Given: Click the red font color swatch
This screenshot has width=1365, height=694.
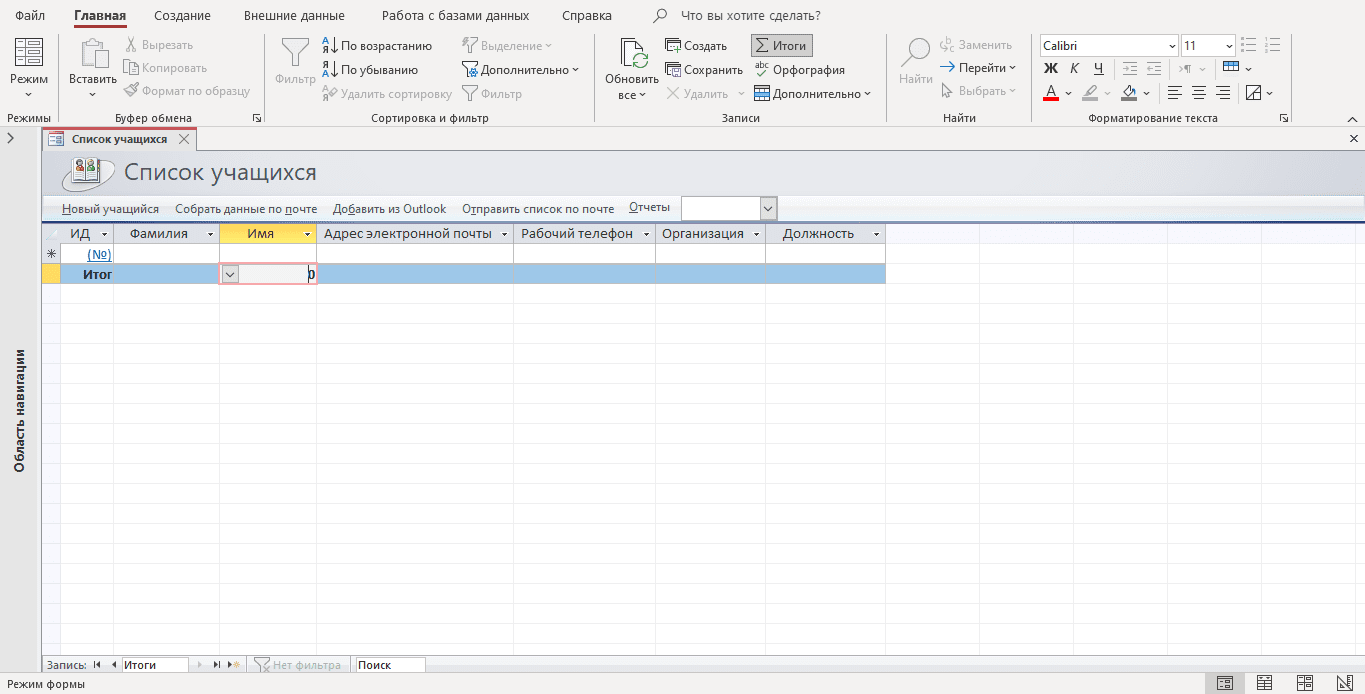Looking at the screenshot, I should (1051, 93).
